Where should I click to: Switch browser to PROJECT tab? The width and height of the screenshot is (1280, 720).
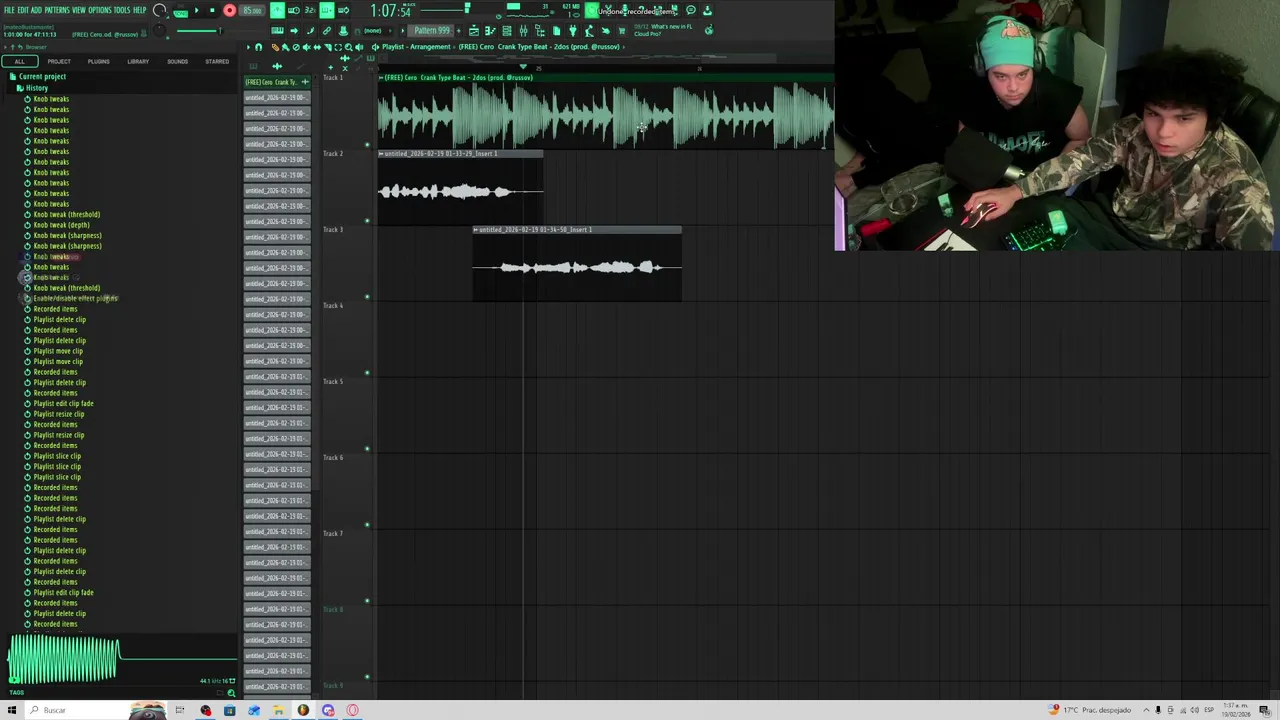[59, 61]
